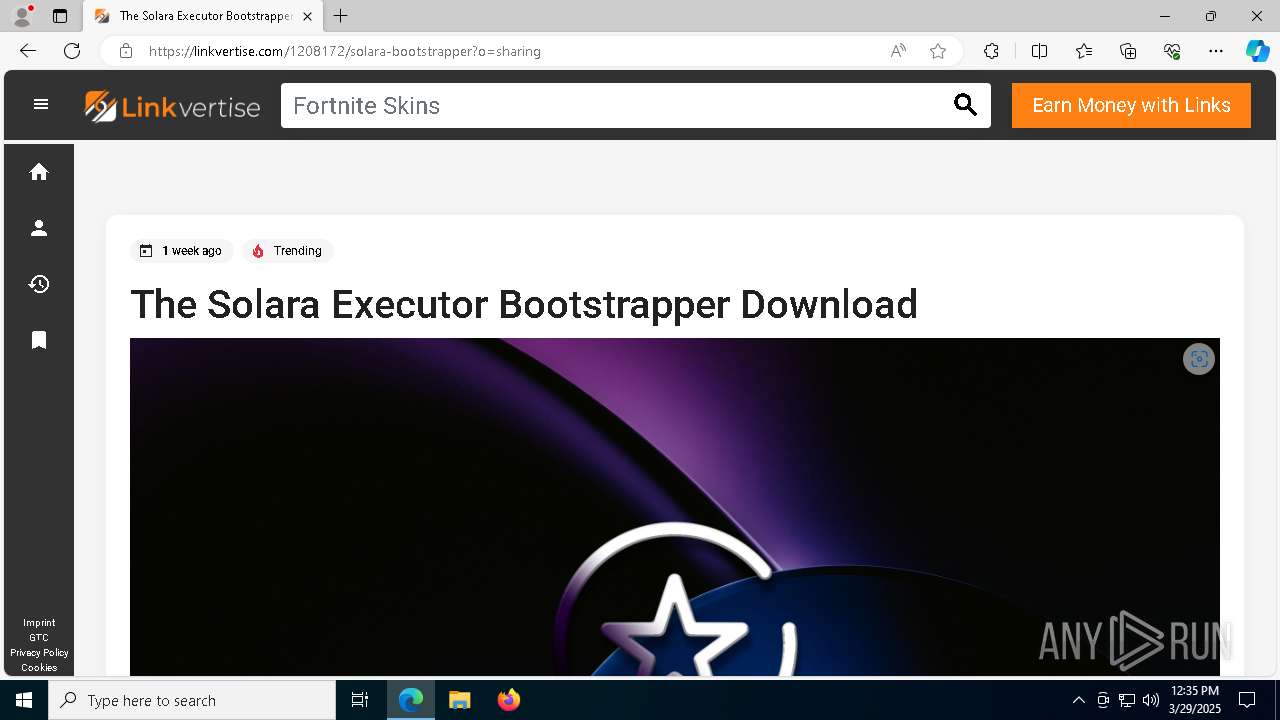The image size is (1280, 720).
Task: Add this page to favorites star
Action: (x=938, y=51)
